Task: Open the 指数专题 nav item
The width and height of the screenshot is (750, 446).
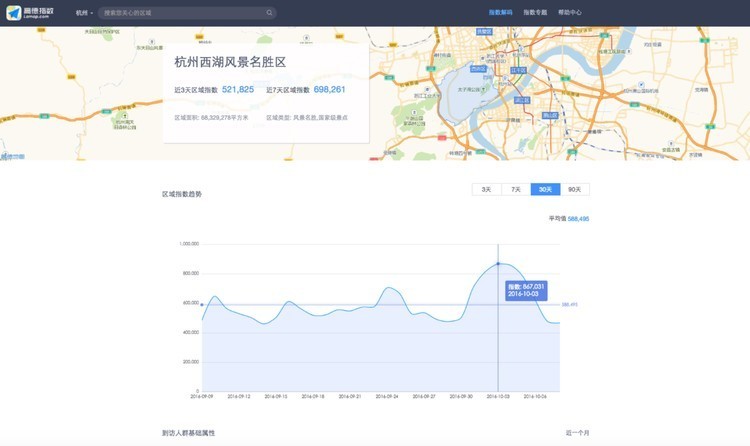Action: coord(535,12)
